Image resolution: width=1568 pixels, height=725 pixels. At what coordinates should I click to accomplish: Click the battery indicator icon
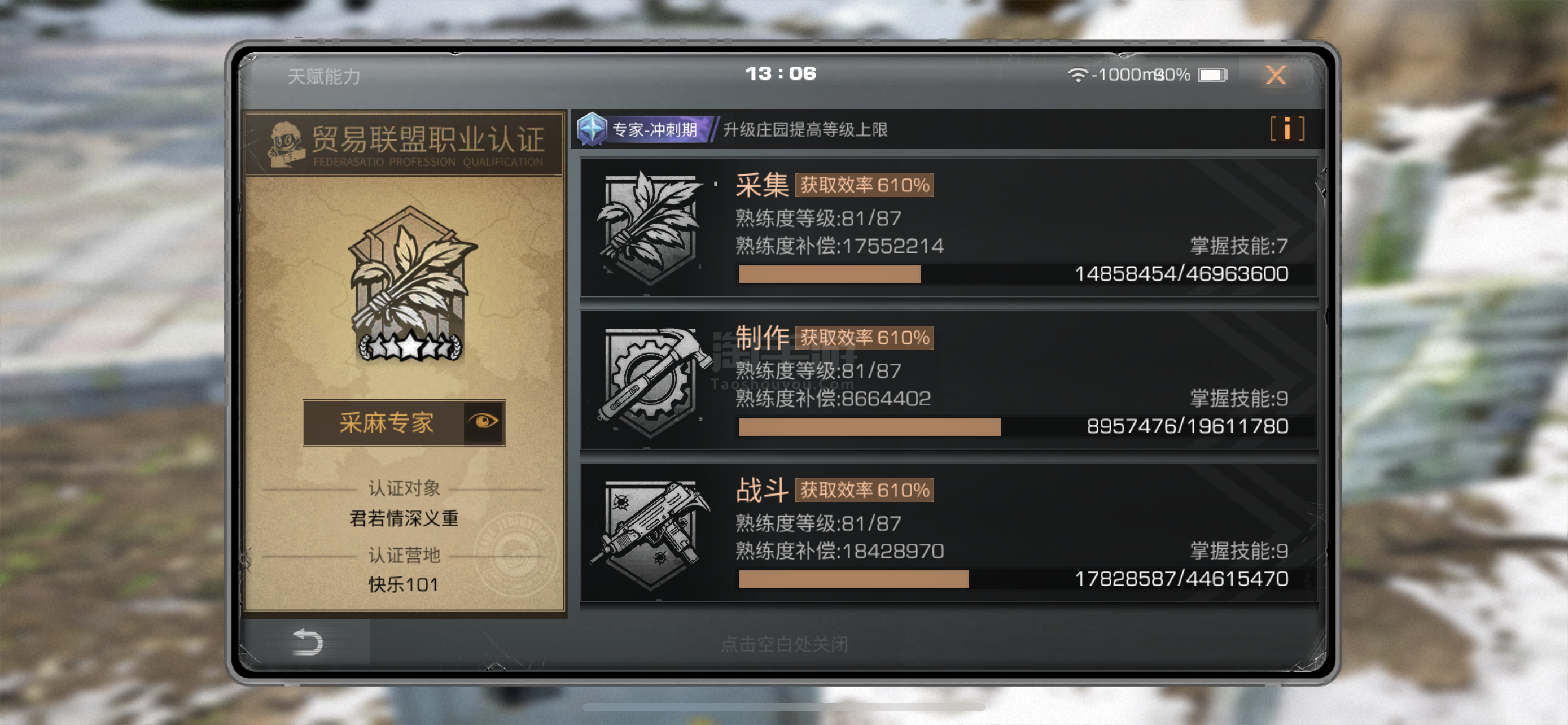[1212, 75]
